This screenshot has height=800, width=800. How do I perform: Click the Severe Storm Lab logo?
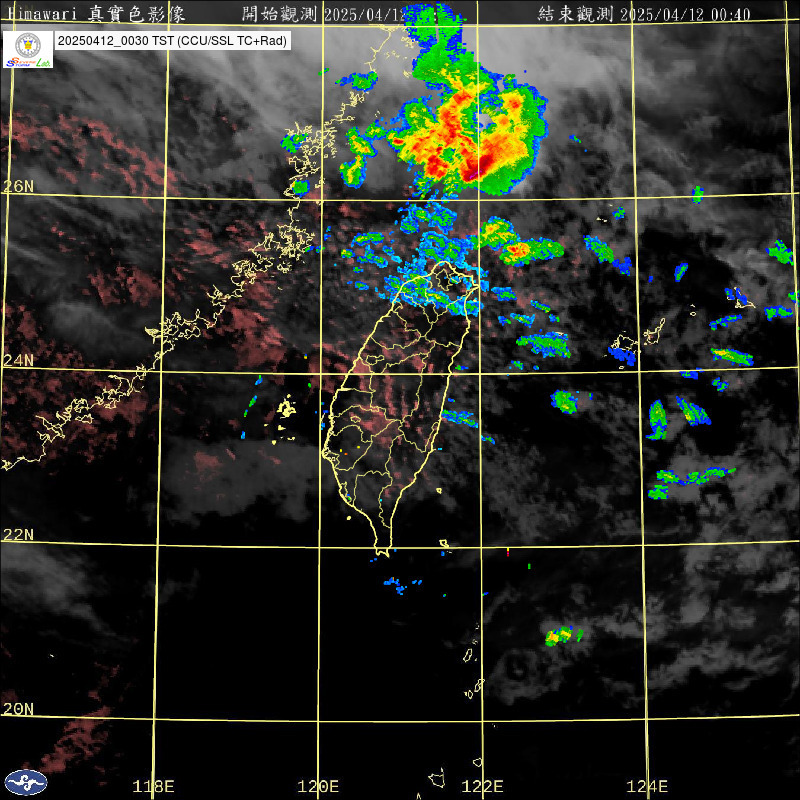(27, 50)
